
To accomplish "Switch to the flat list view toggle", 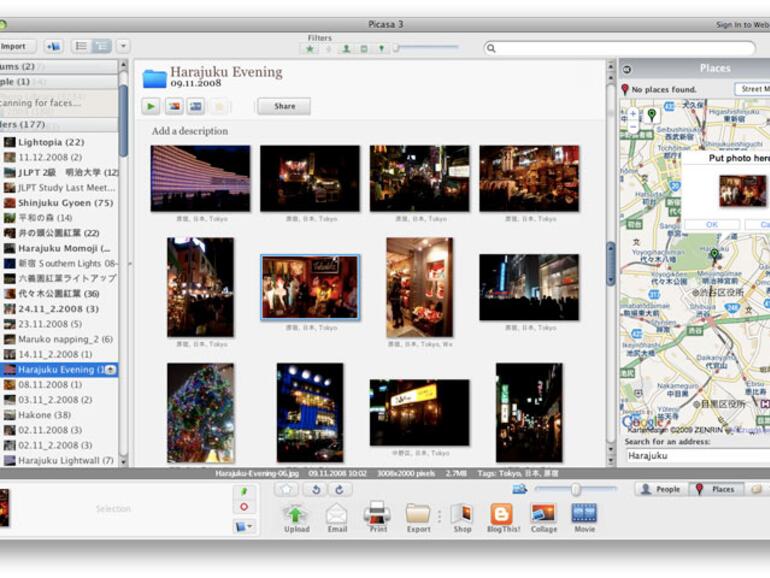I will point(81,46).
